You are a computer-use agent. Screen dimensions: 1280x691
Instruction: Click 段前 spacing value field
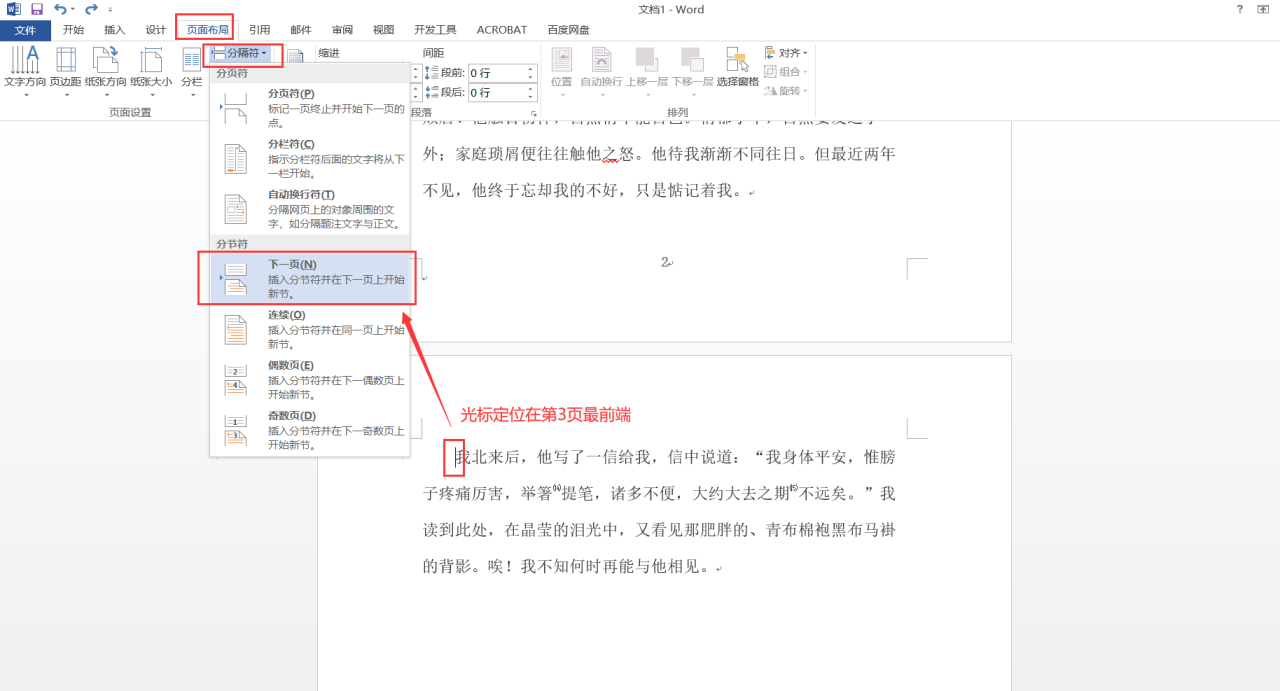pyautogui.click(x=496, y=73)
